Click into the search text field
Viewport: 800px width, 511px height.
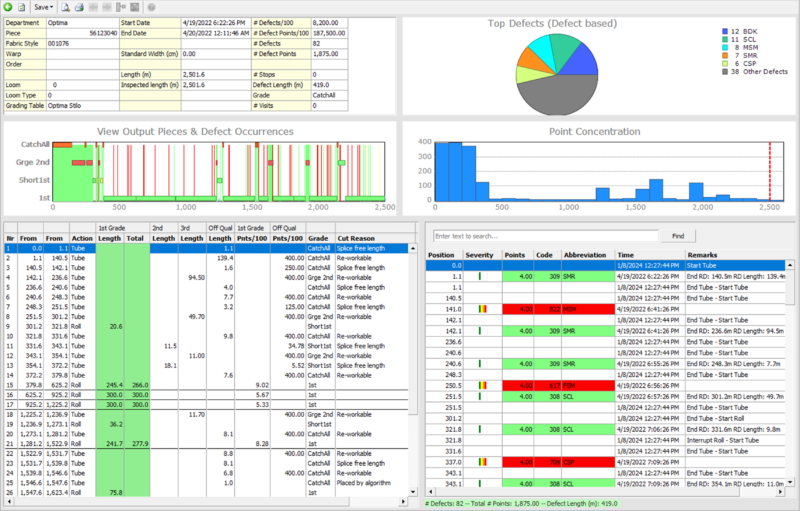[545, 236]
